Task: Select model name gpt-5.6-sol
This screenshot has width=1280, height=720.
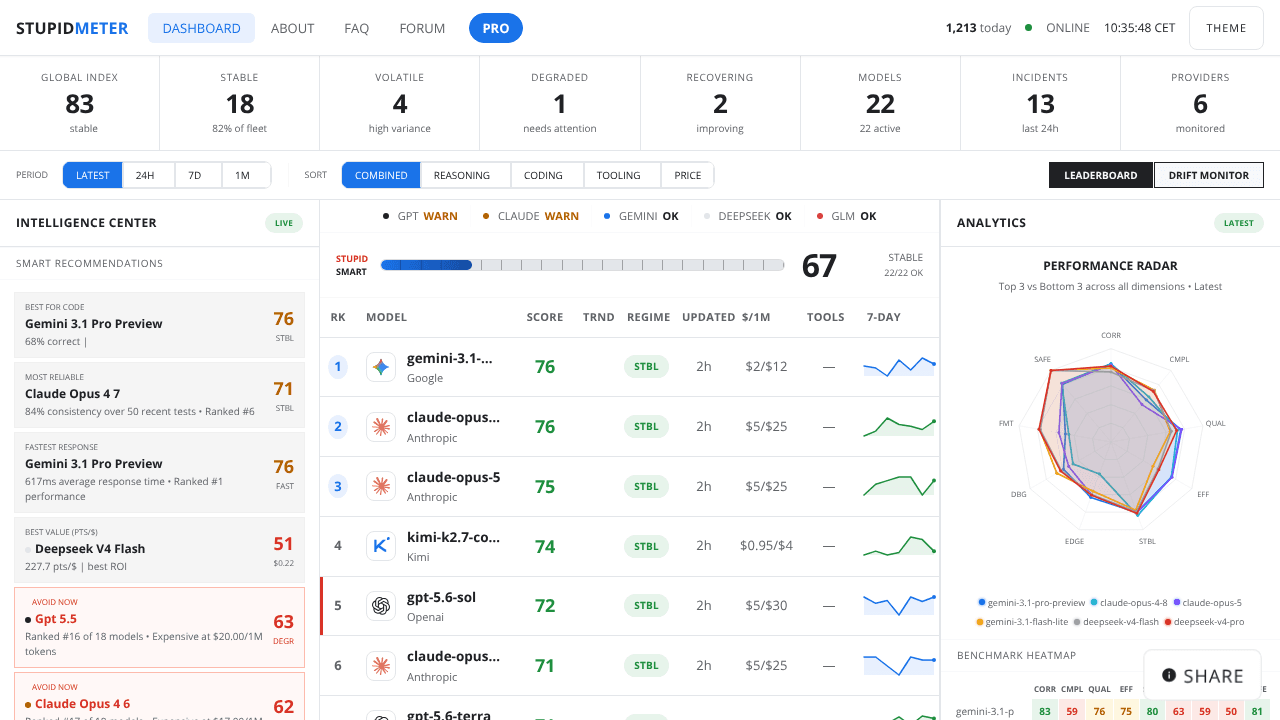Action: pyautogui.click(x=441, y=597)
